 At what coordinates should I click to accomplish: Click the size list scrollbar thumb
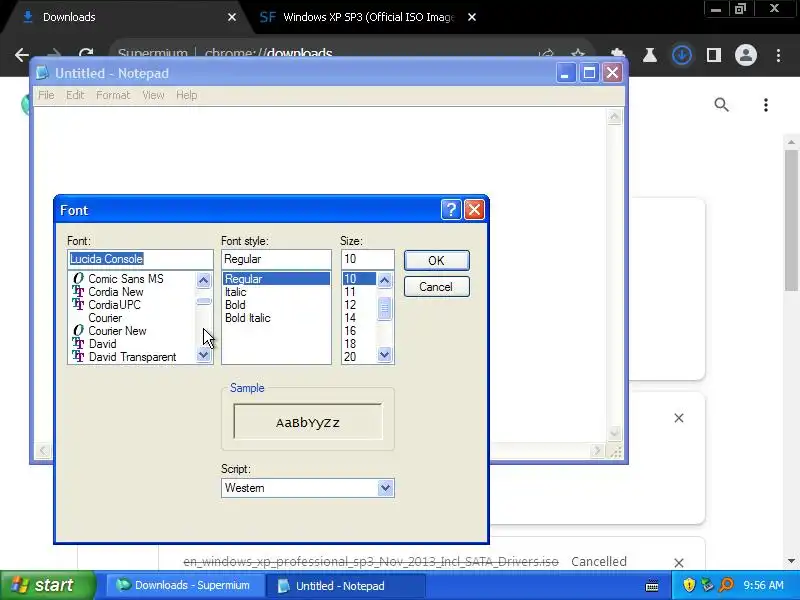[x=385, y=309]
